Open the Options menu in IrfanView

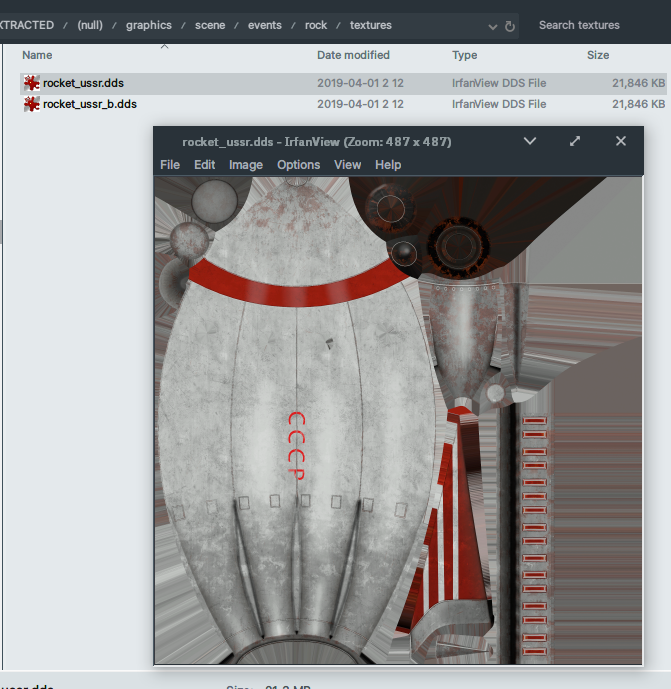tap(298, 165)
